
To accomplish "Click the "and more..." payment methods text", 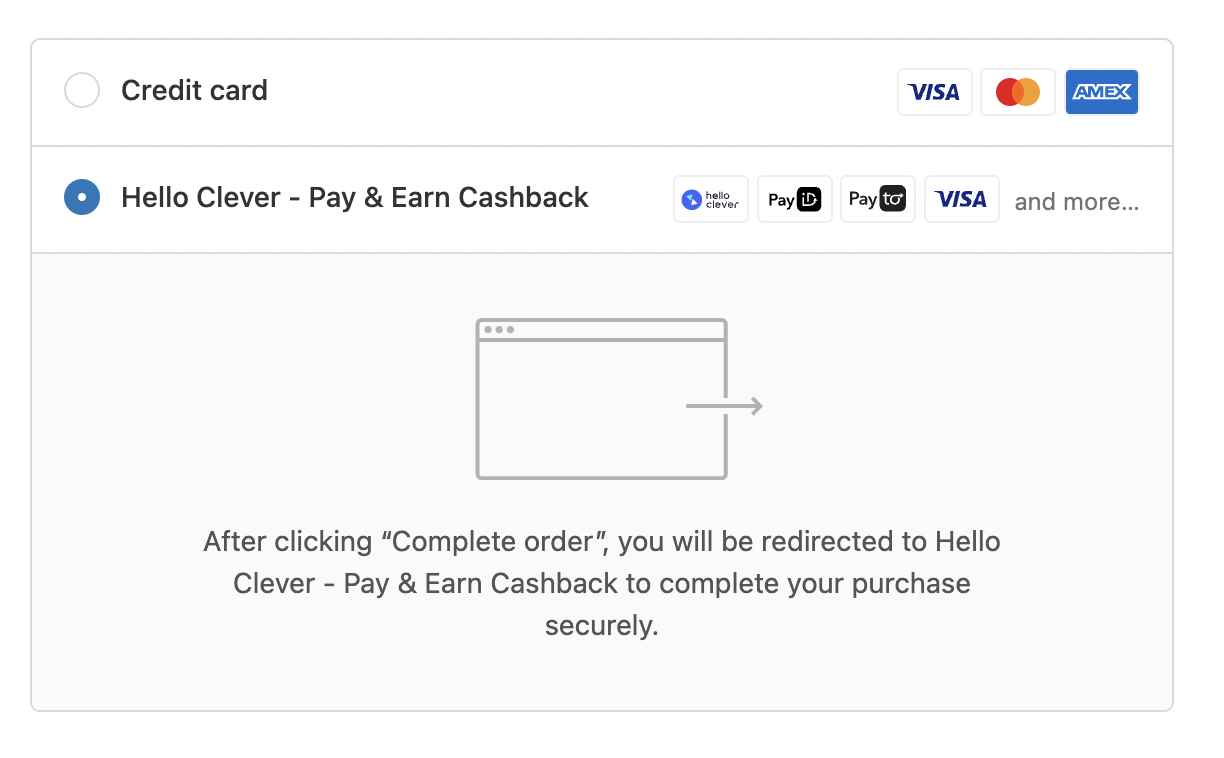I will 1076,202.
